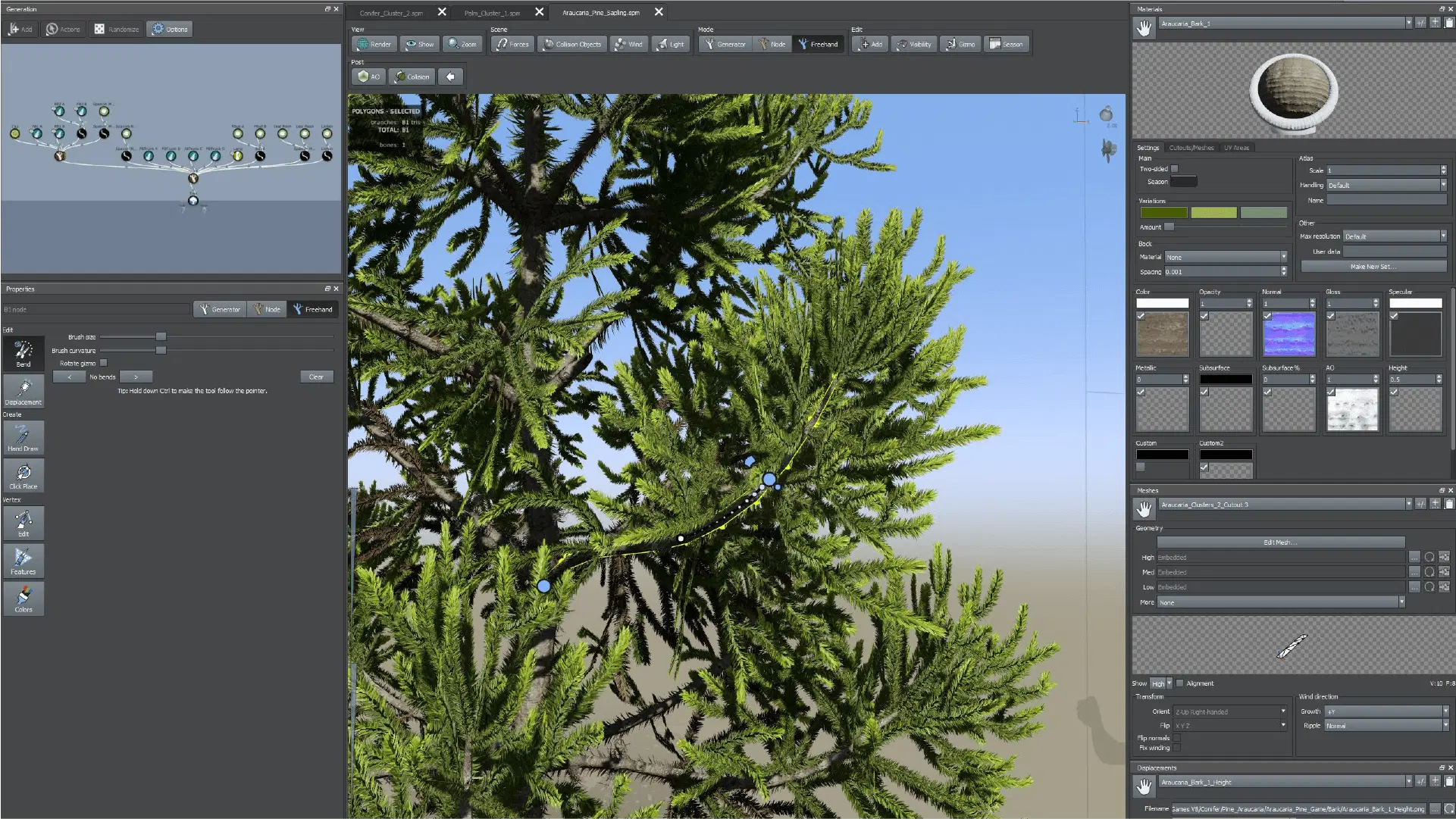The image size is (1456, 819).
Task: Enable the Wind scene toggle
Action: click(x=628, y=44)
